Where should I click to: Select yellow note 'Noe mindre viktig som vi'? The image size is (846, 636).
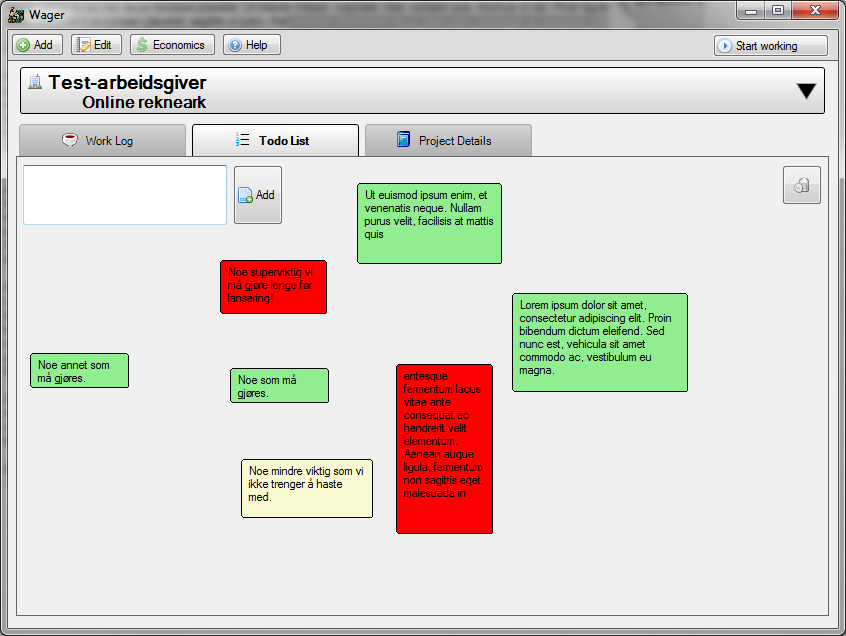307,489
